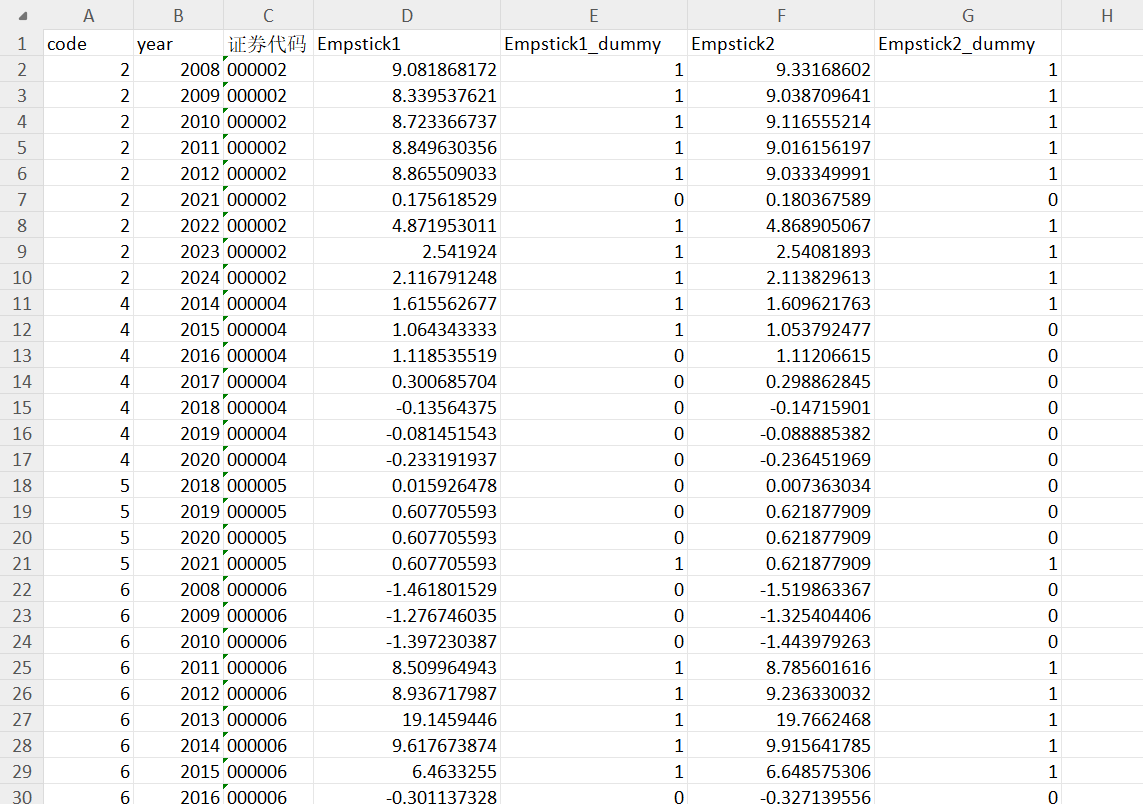This screenshot has width=1143, height=804.
Task: Select column G header
Action: [968, 15]
